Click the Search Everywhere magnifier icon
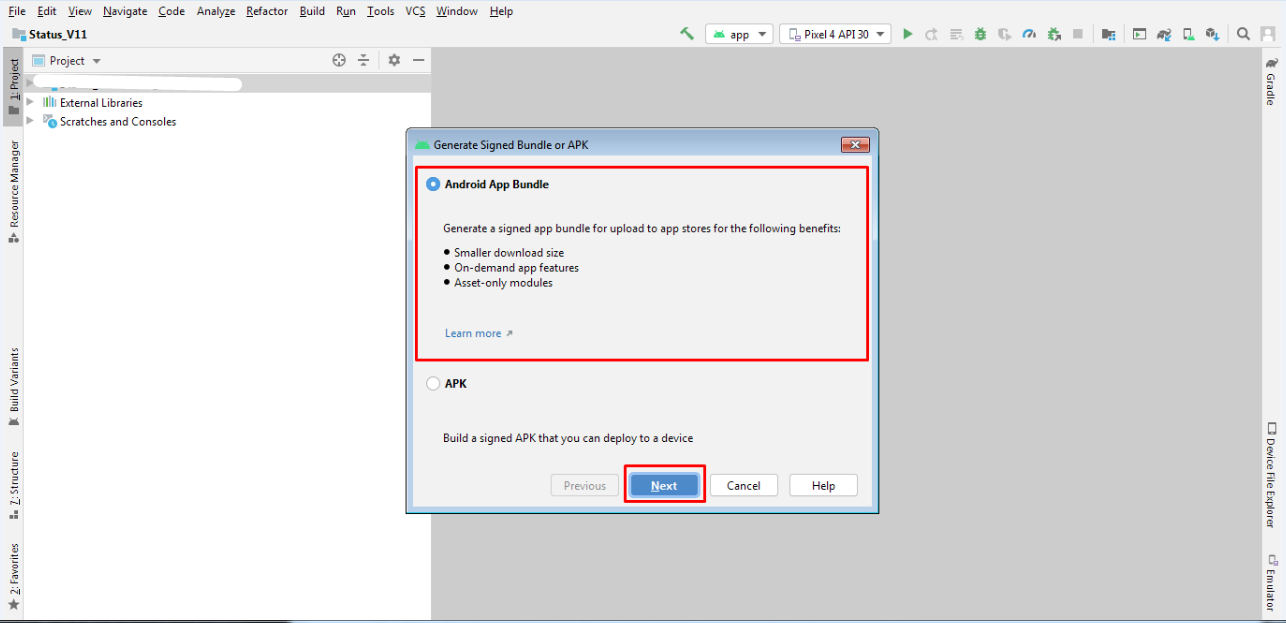The width and height of the screenshot is (1286, 623). click(1243, 34)
